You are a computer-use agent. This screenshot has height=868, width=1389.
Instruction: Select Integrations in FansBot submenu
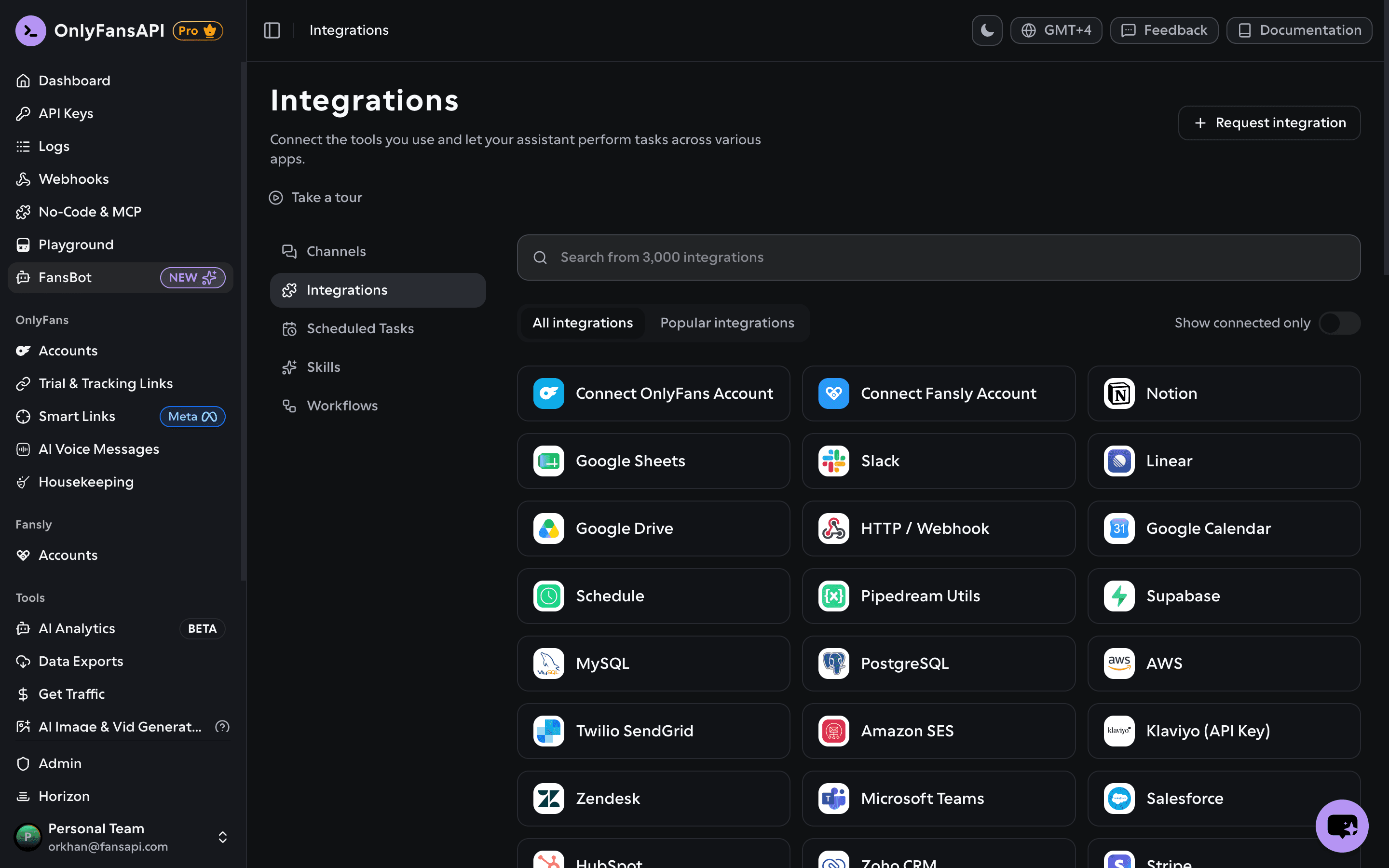click(378, 290)
